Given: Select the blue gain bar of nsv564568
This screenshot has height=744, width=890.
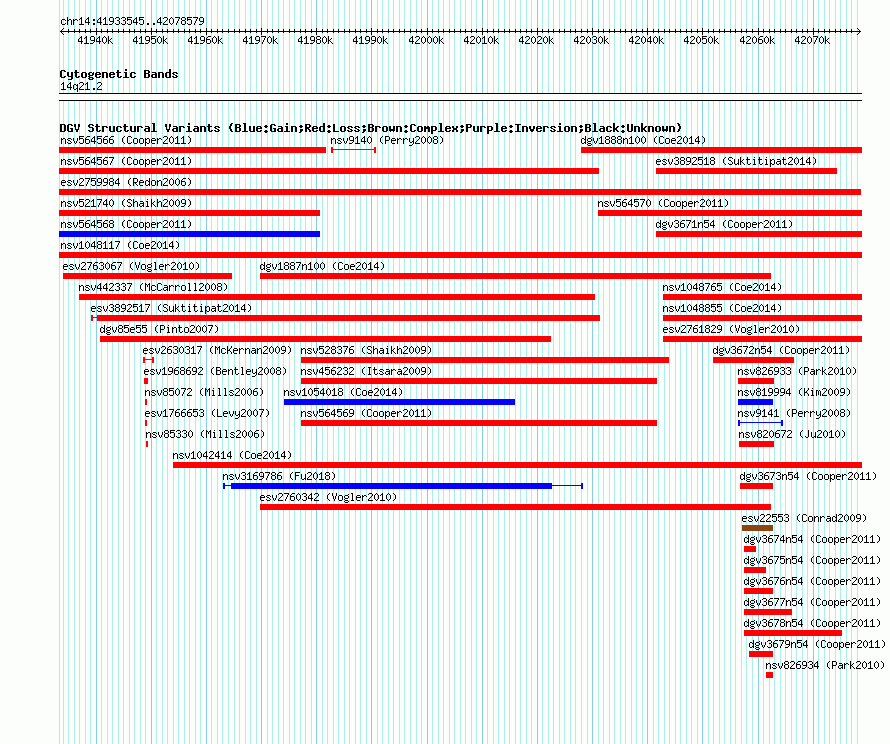Looking at the screenshot, I should click(190, 234).
